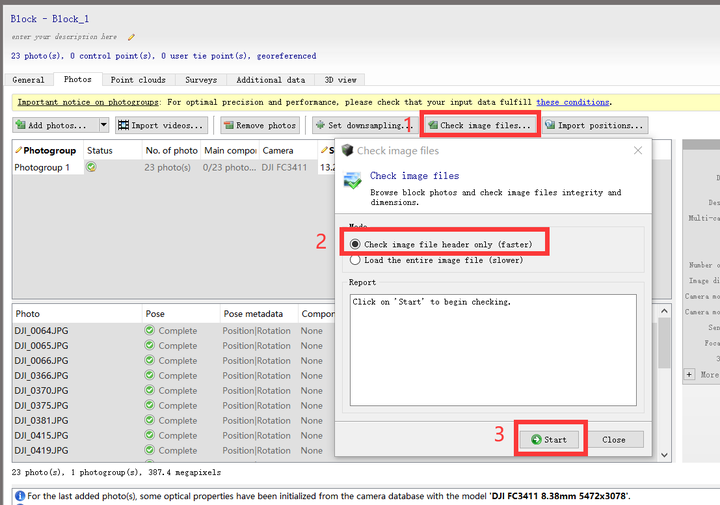This screenshot has width=720, height=505.
Task: Open the Add photos dropdown arrow
Action: pos(104,125)
